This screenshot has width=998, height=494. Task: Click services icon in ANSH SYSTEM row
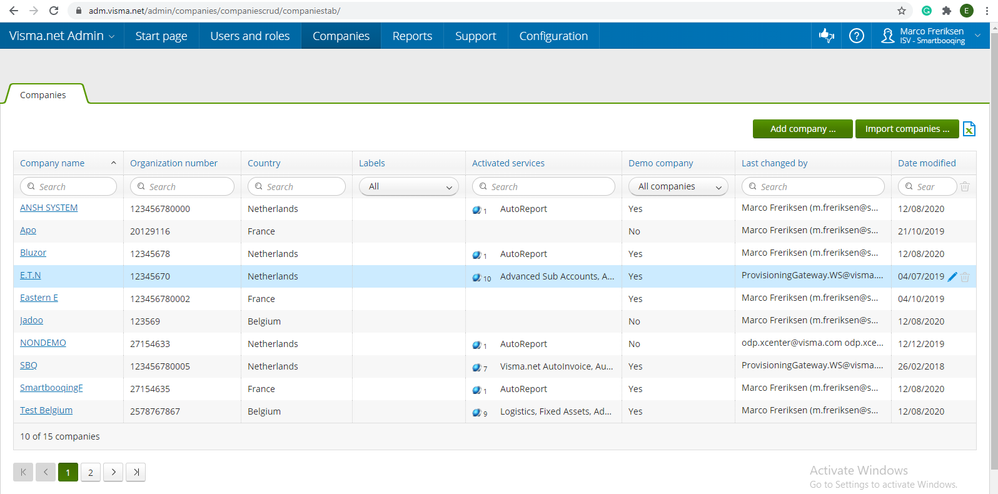[x=478, y=209]
